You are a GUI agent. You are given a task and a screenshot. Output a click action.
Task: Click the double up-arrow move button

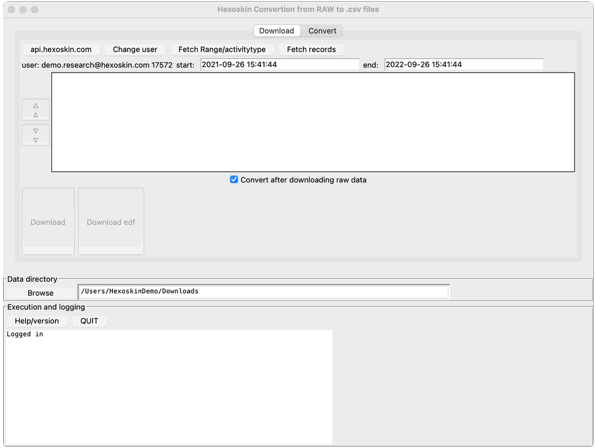click(36, 110)
